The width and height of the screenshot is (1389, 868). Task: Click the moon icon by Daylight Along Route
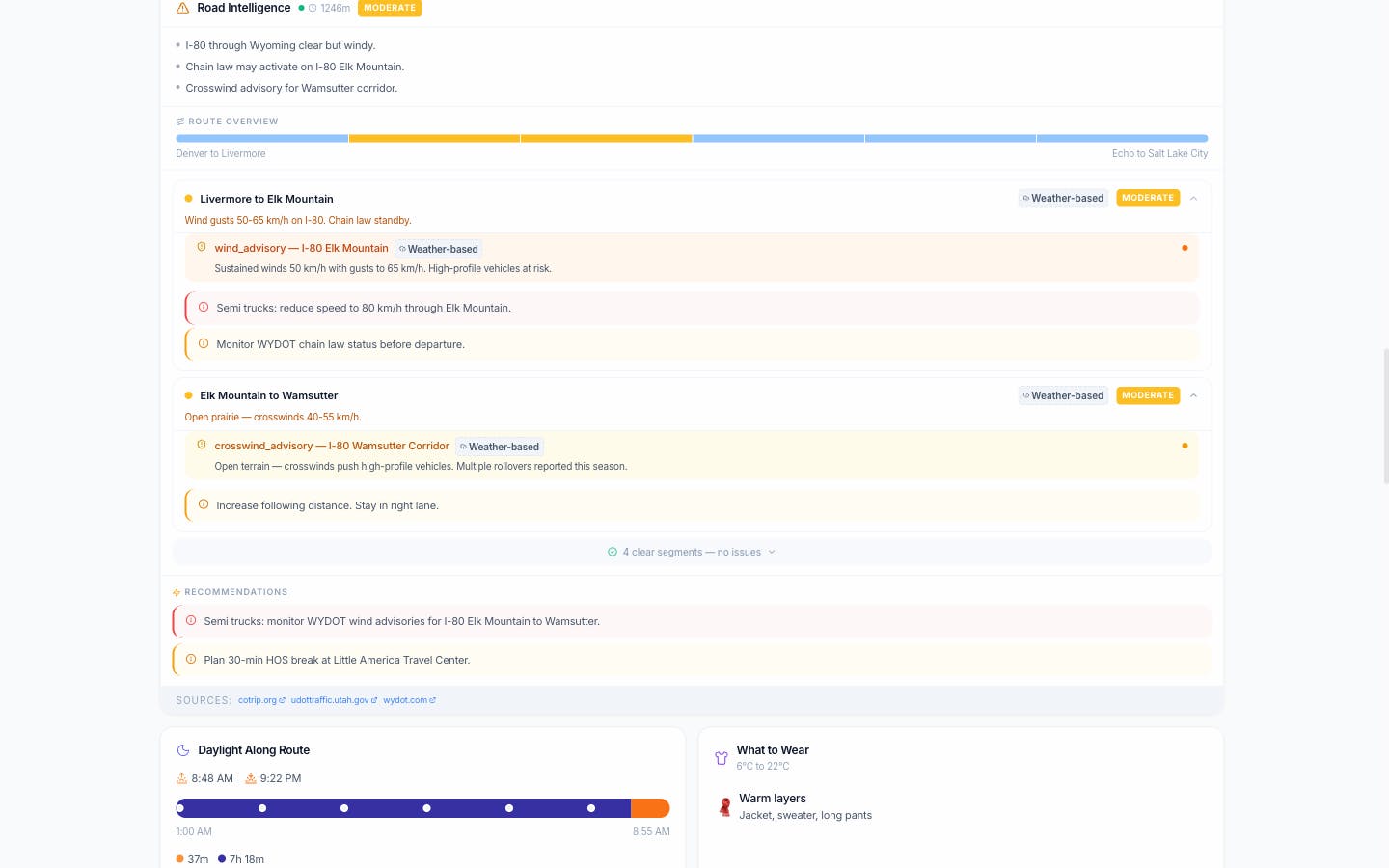pyautogui.click(x=183, y=750)
